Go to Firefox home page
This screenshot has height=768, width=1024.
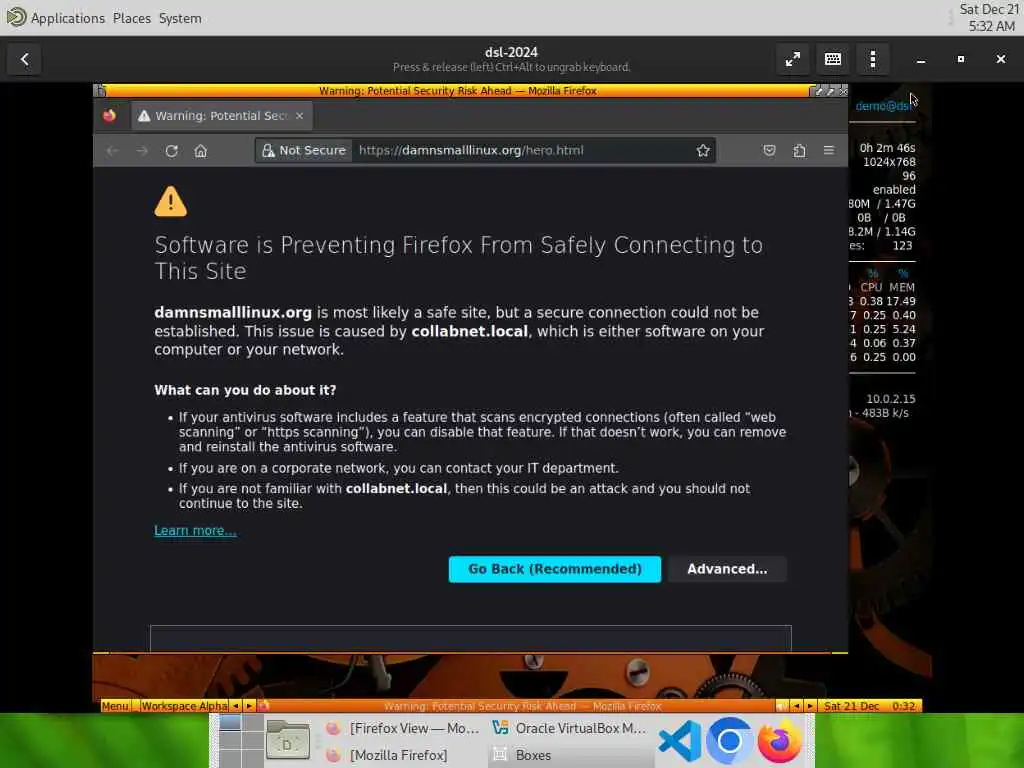[x=200, y=151]
